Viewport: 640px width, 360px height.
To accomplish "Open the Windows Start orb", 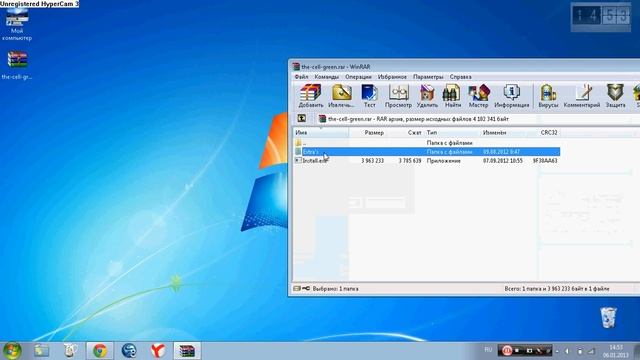I will click(x=12, y=351).
